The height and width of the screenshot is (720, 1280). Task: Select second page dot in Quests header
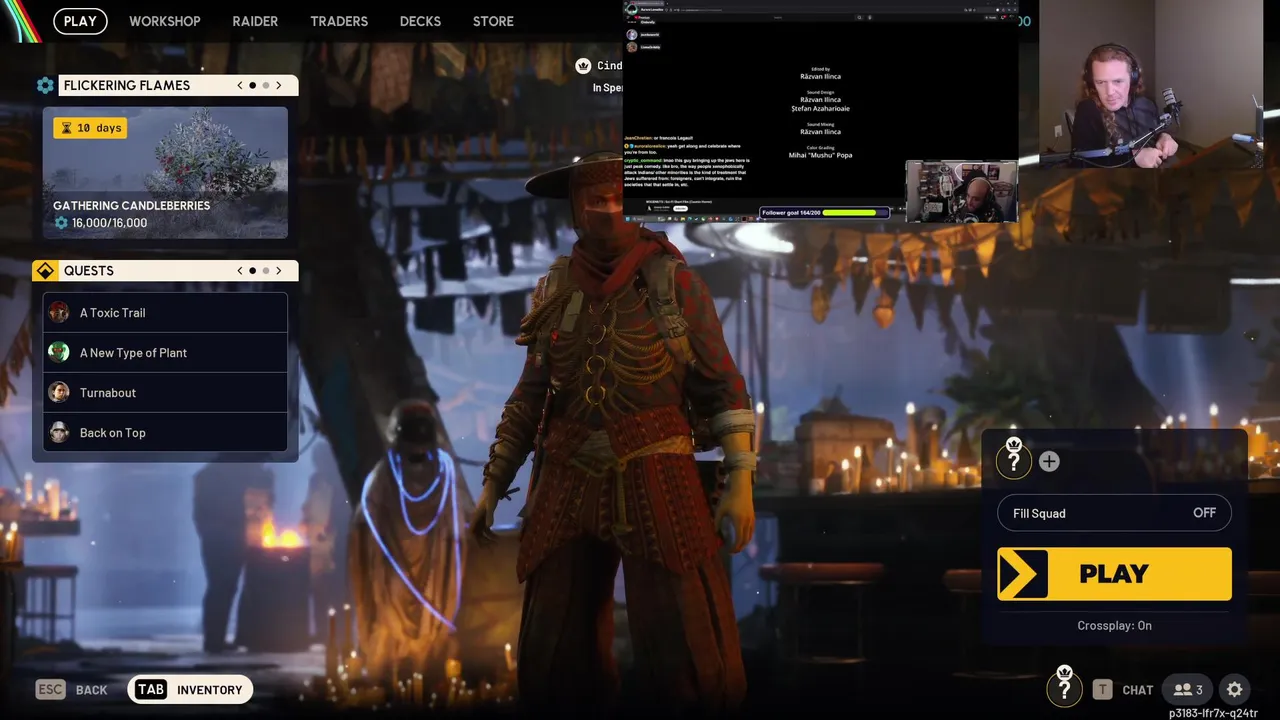tap(266, 271)
